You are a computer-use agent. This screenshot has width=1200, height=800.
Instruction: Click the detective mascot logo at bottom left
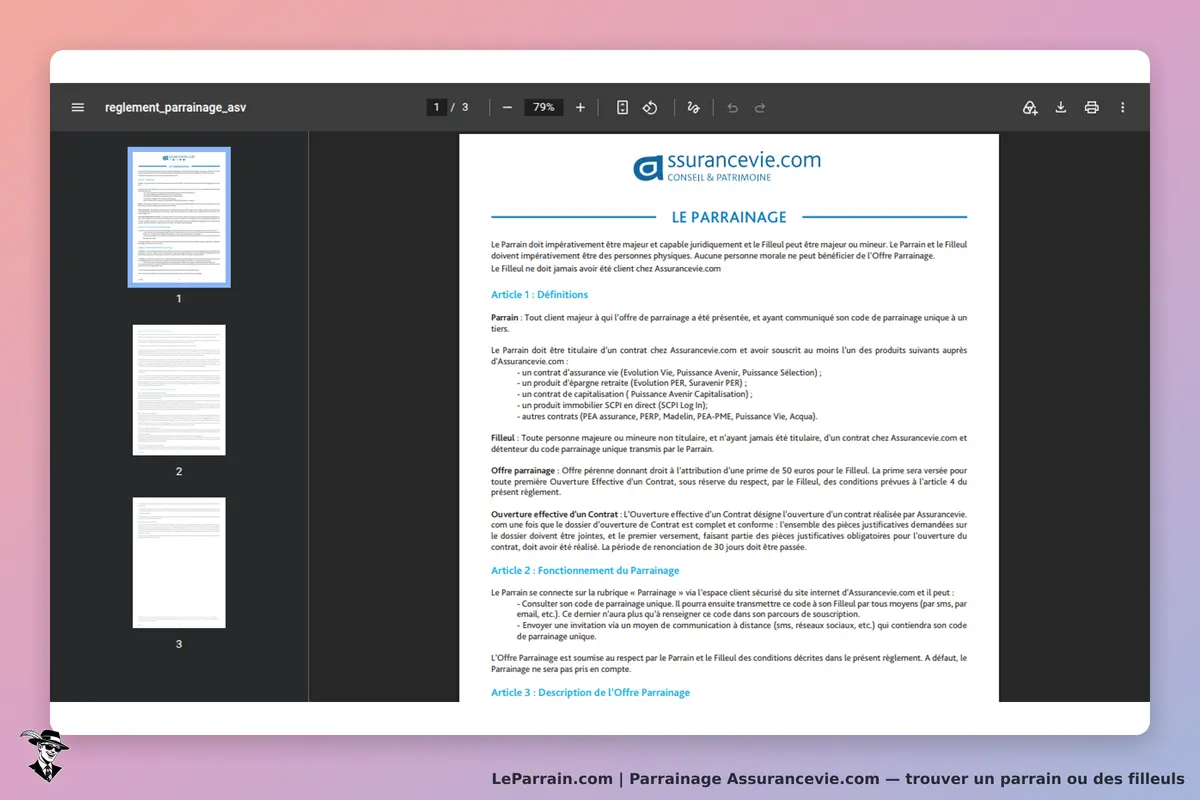44,755
